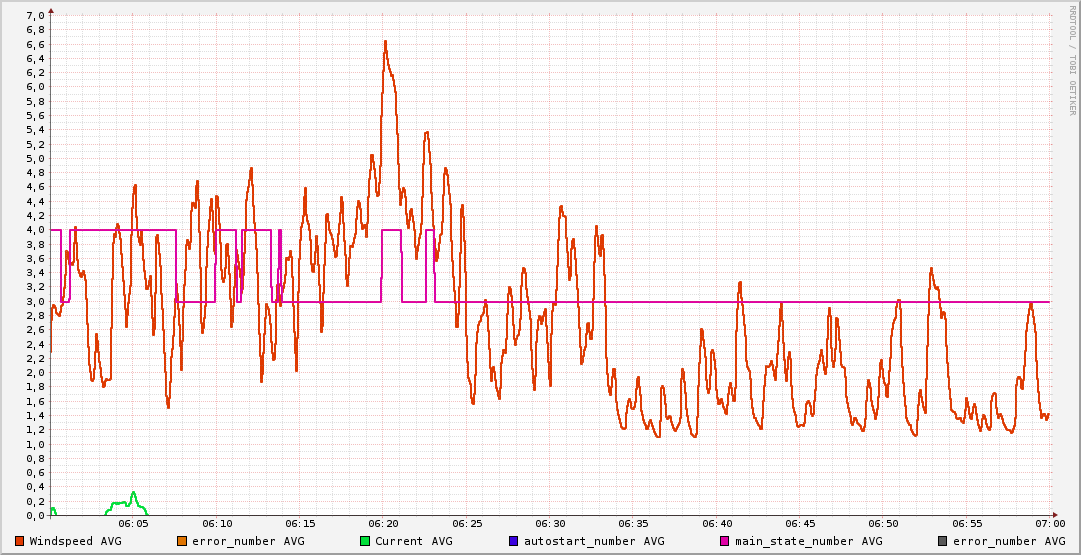Click the 06:20 time axis label
The height and width of the screenshot is (555, 1081).
384,523
